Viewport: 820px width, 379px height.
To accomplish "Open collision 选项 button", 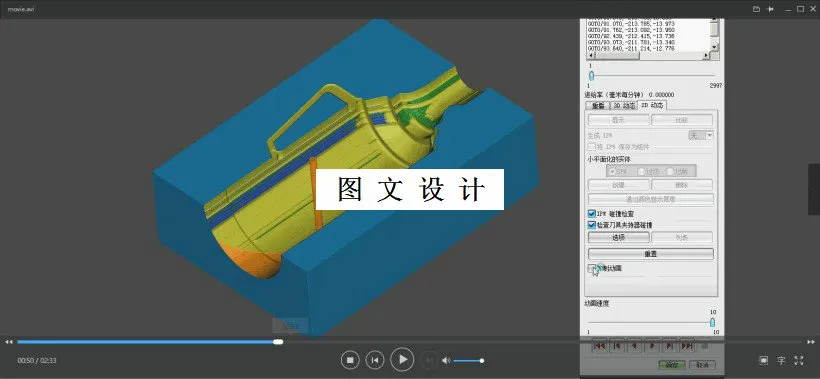I will pyautogui.click(x=619, y=237).
